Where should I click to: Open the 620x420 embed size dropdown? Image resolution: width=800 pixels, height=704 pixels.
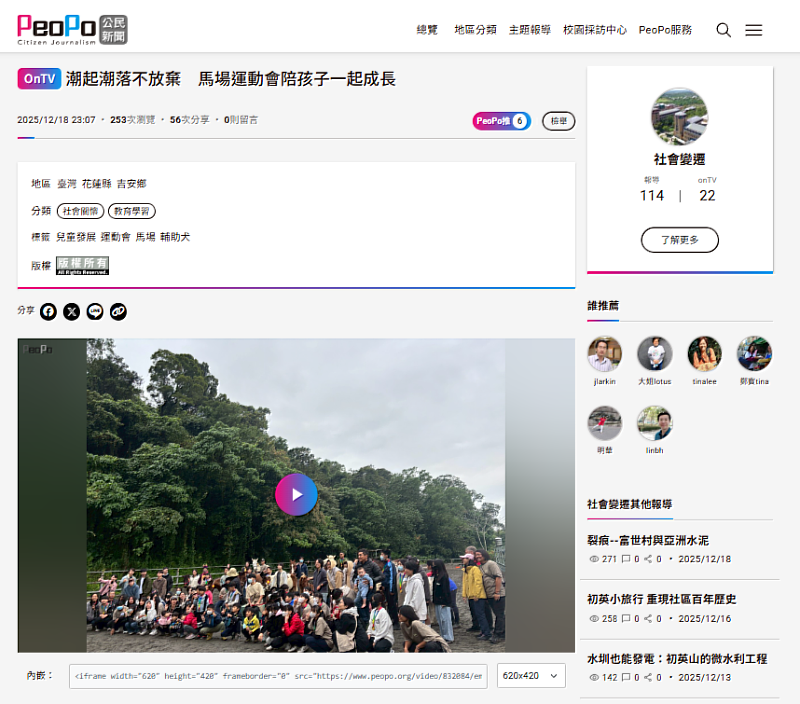530,675
